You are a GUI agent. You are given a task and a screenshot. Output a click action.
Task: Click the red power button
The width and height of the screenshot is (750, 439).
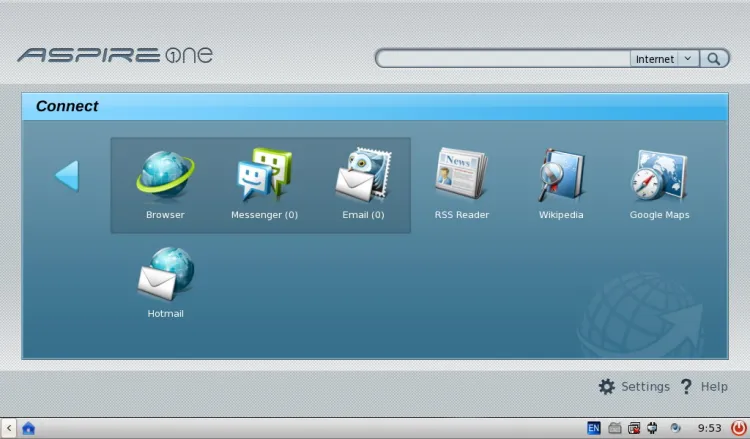click(x=739, y=428)
